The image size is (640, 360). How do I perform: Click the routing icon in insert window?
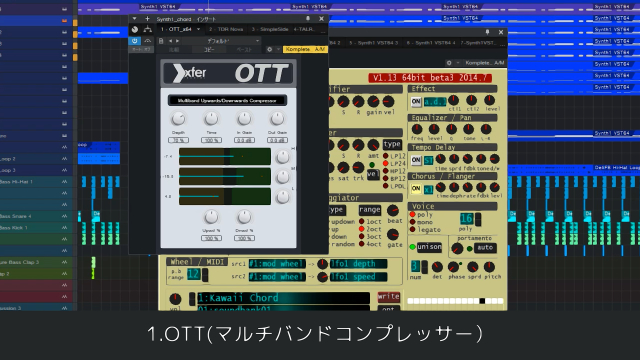click(147, 29)
